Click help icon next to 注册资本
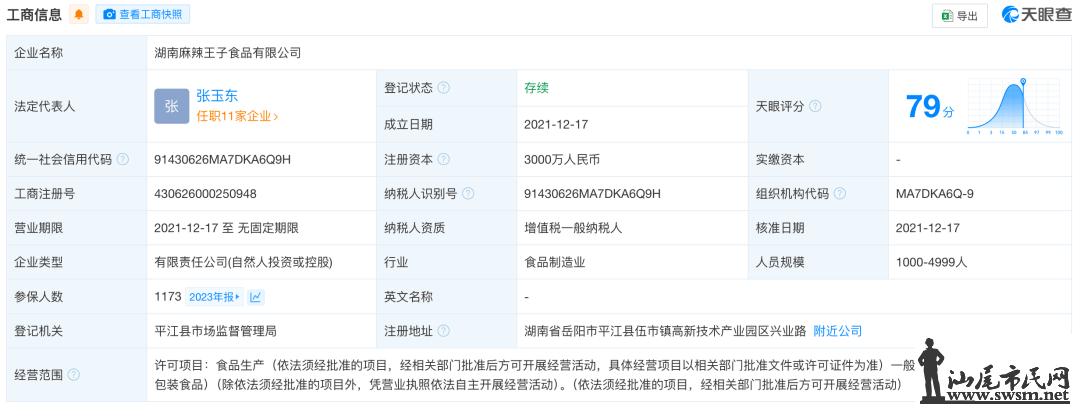Image resolution: width=1080 pixels, height=409 pixels. tap(444, 159)
